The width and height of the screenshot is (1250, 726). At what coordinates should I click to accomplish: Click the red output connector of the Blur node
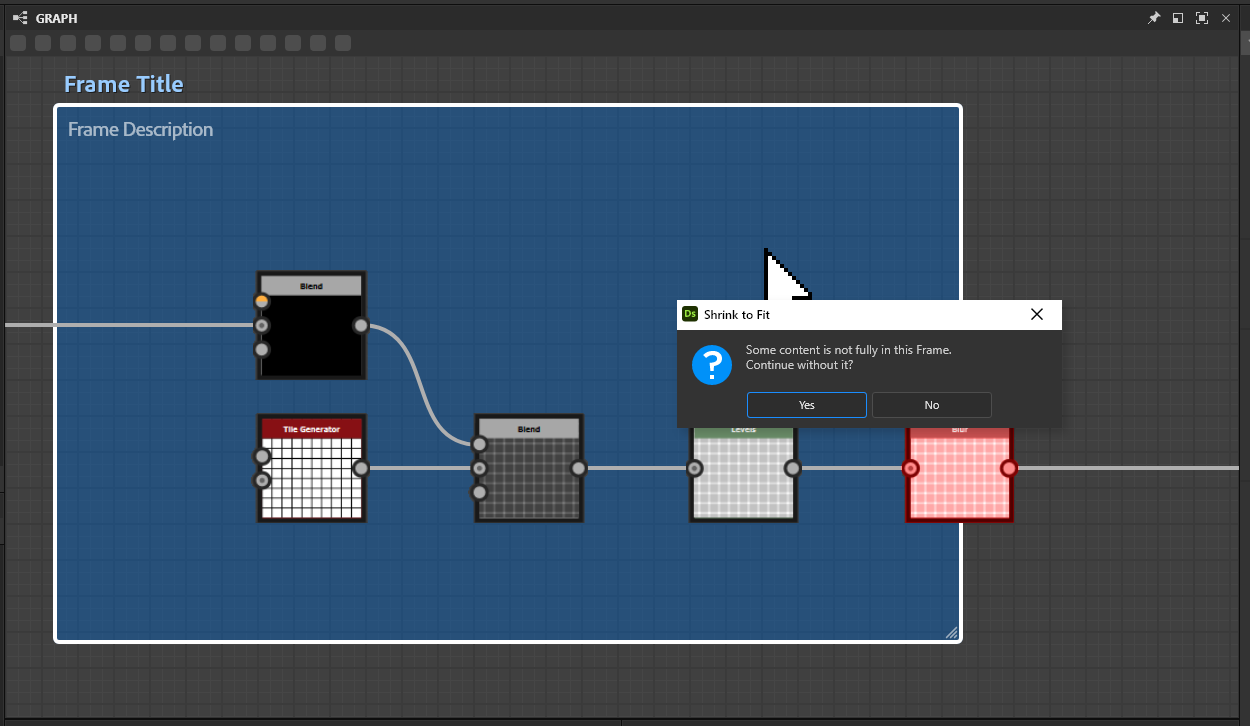pos(1008,468)
